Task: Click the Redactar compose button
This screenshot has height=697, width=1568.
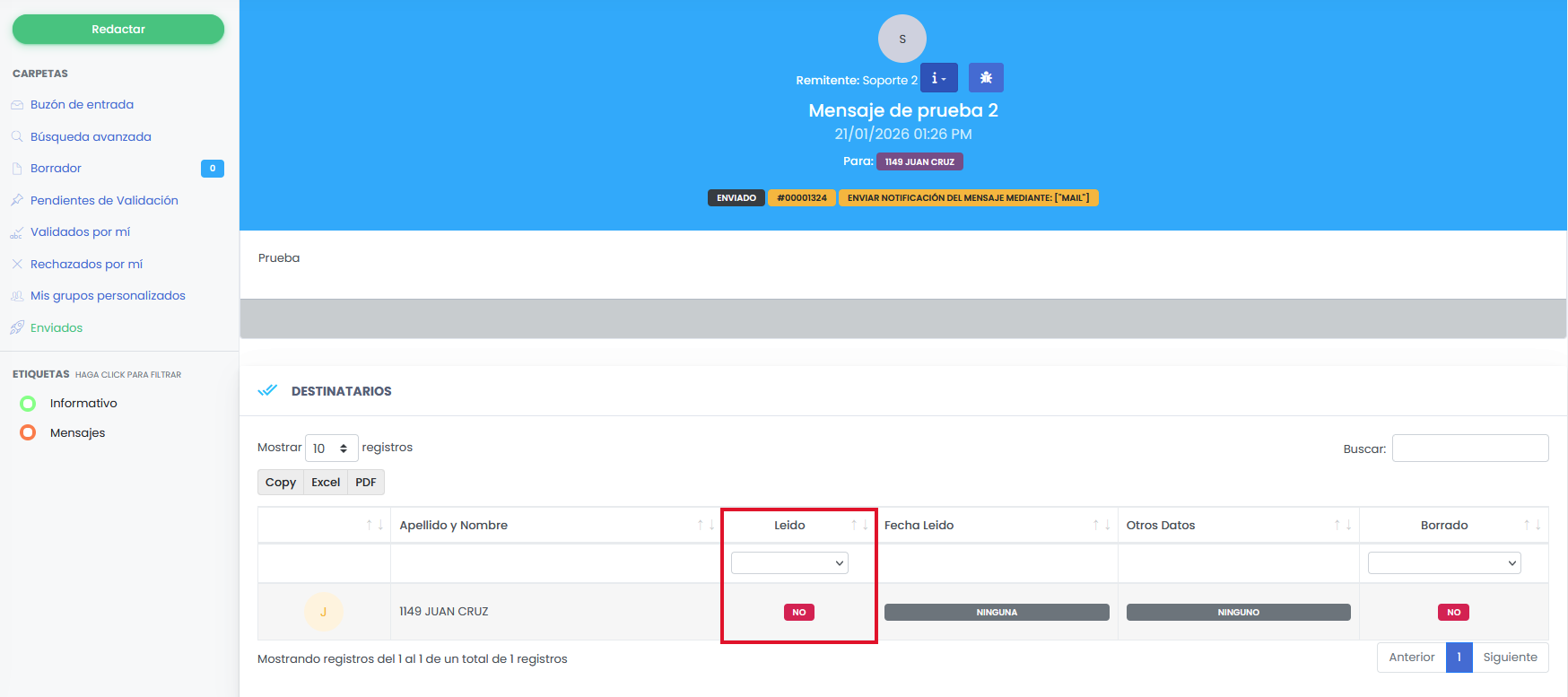Action: 118,29
